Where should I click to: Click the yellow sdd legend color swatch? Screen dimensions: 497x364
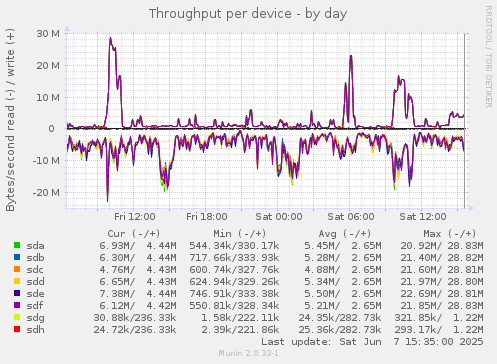click(x=17, y=281)
